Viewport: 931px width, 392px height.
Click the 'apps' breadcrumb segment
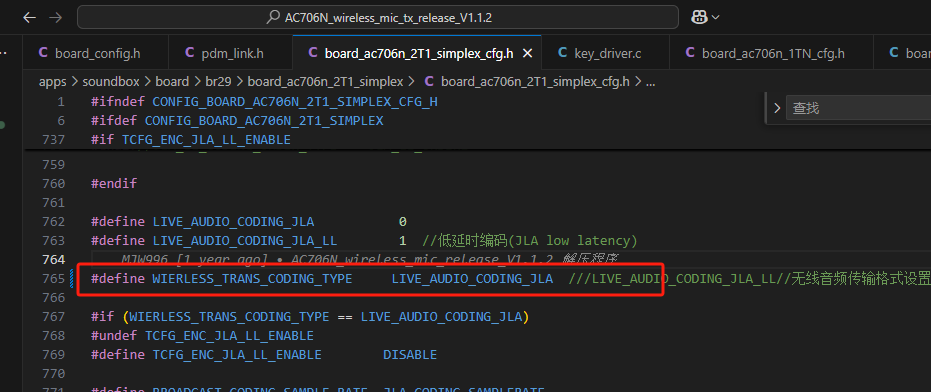point(53,82)
